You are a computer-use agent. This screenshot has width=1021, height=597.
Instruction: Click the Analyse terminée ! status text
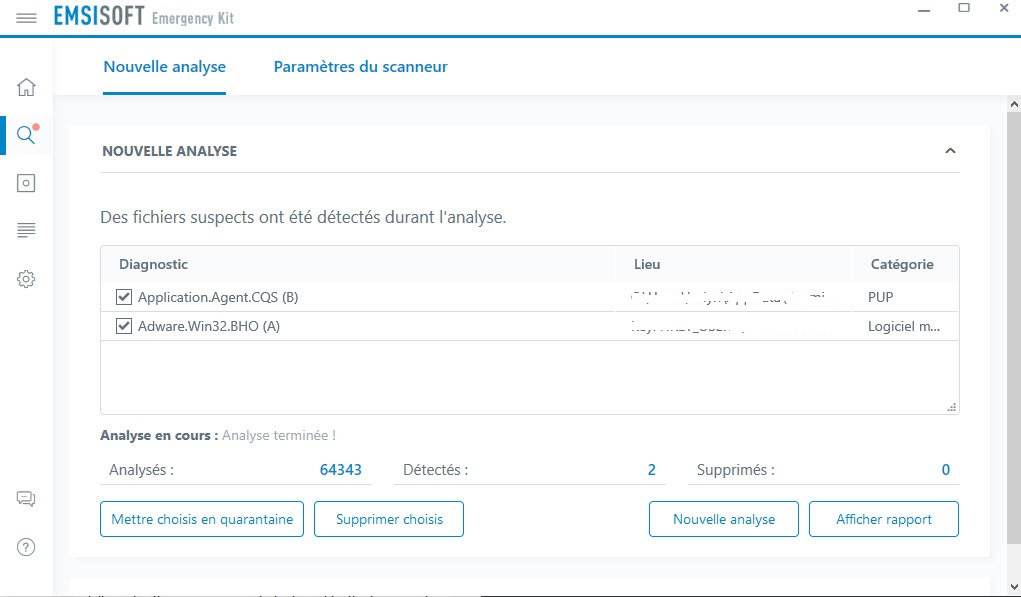click(x=279, y=436)
